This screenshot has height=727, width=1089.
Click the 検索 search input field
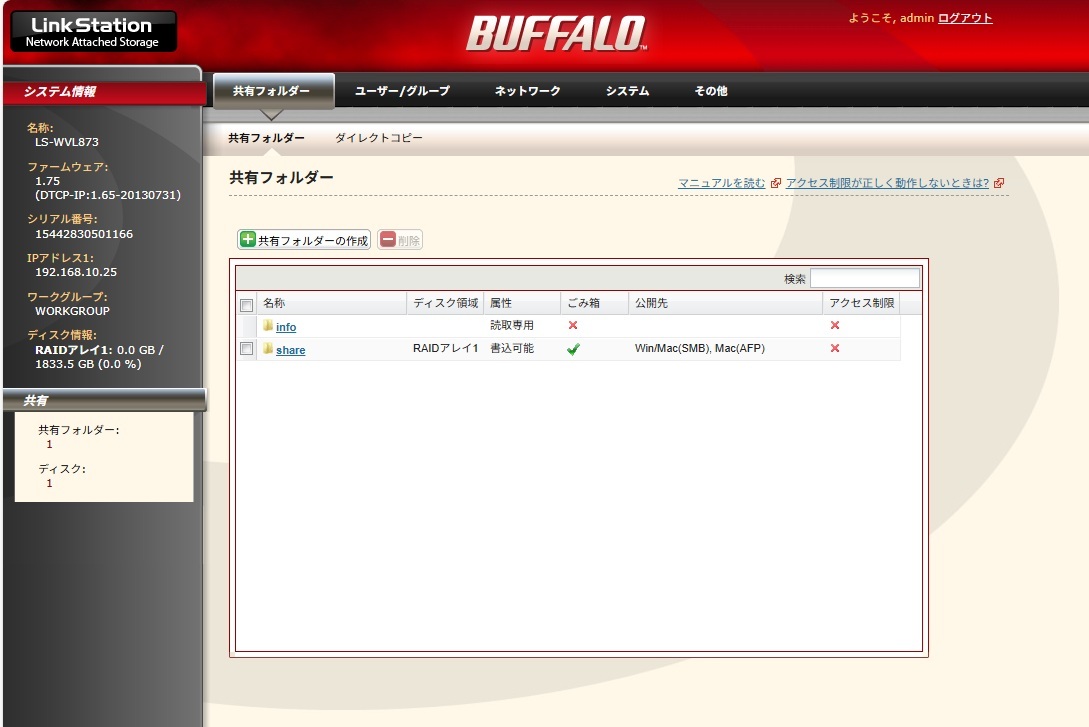[865, 278]
